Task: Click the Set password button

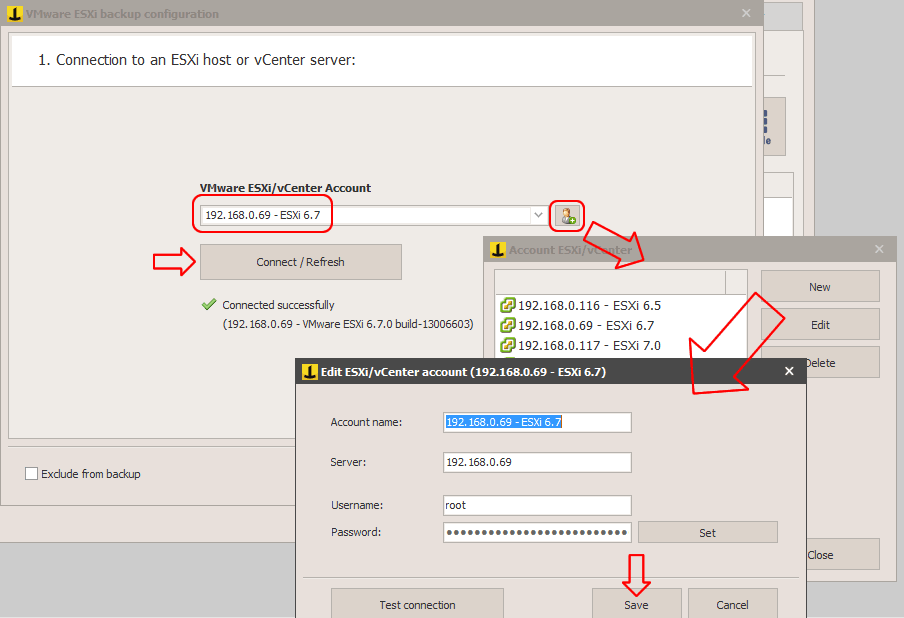Action: click(707, 533)
